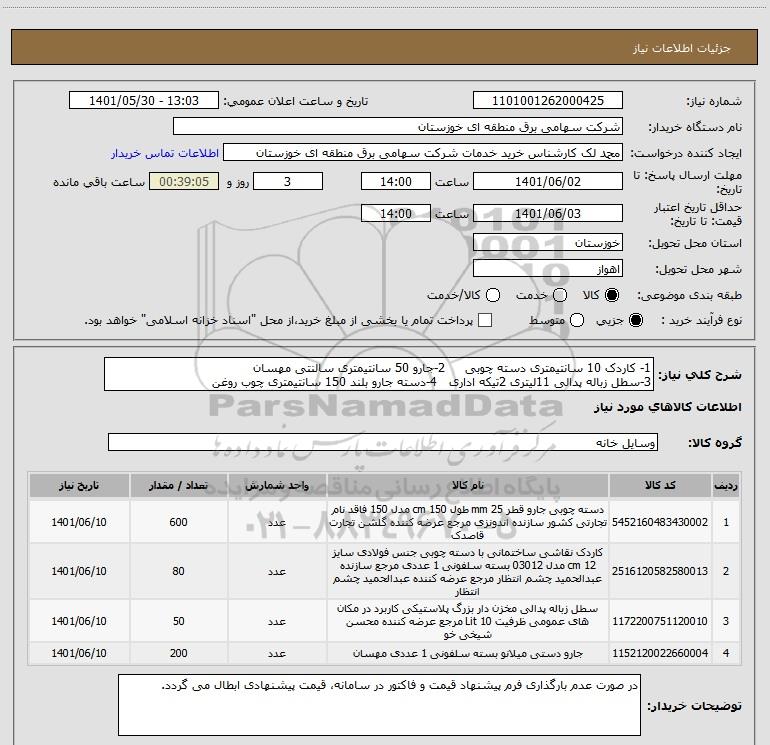Click the delivery city اهواز field
This screenshot has width=770, height=745.
pos(547,269)
